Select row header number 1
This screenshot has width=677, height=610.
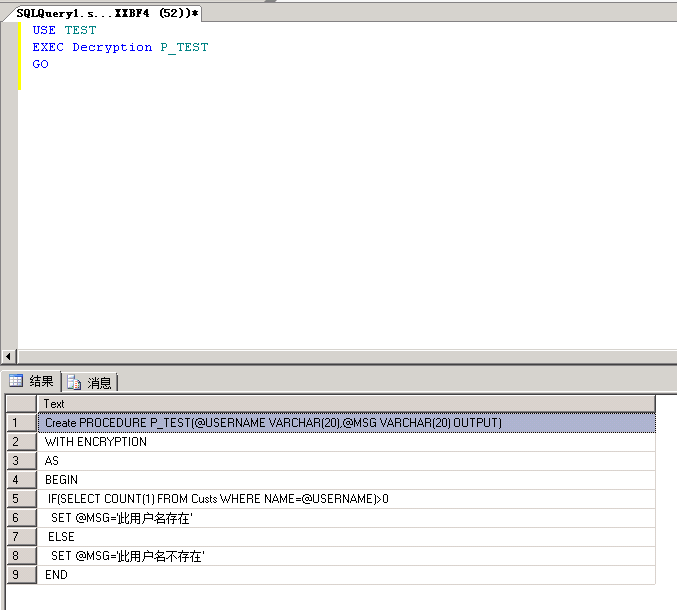point(21,423)
